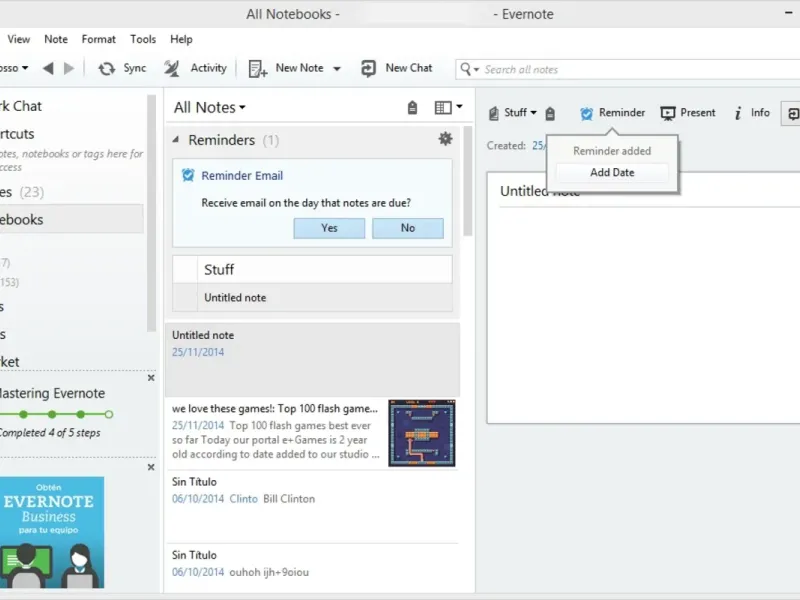The width and height of the screenshot is (800, 600).
Task: Open the Sin Título note about Bill Clinton
Action: click(x=312, y=507)
